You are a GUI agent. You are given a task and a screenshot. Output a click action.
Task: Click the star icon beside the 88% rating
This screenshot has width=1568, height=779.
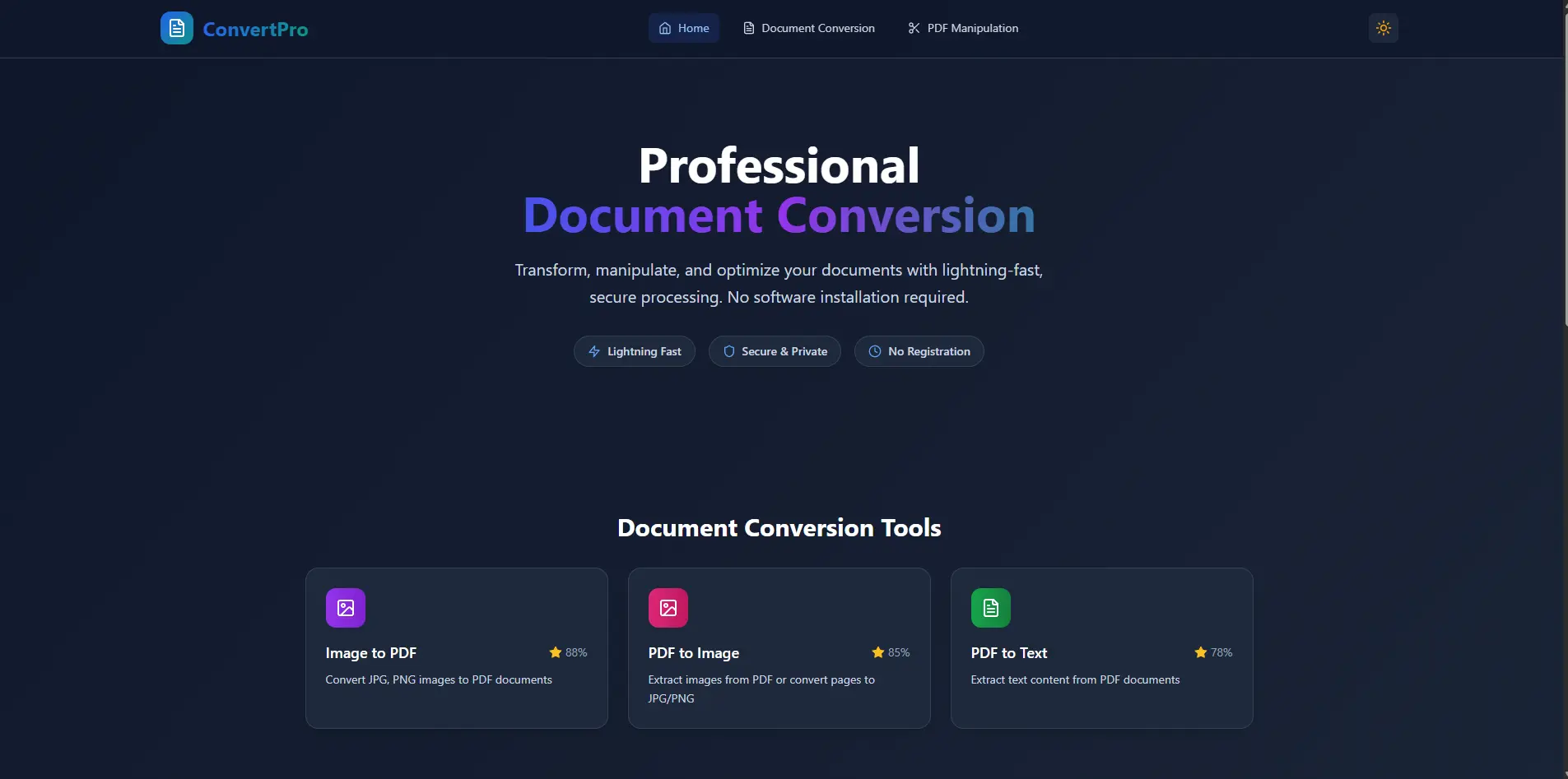pos(554,652)
